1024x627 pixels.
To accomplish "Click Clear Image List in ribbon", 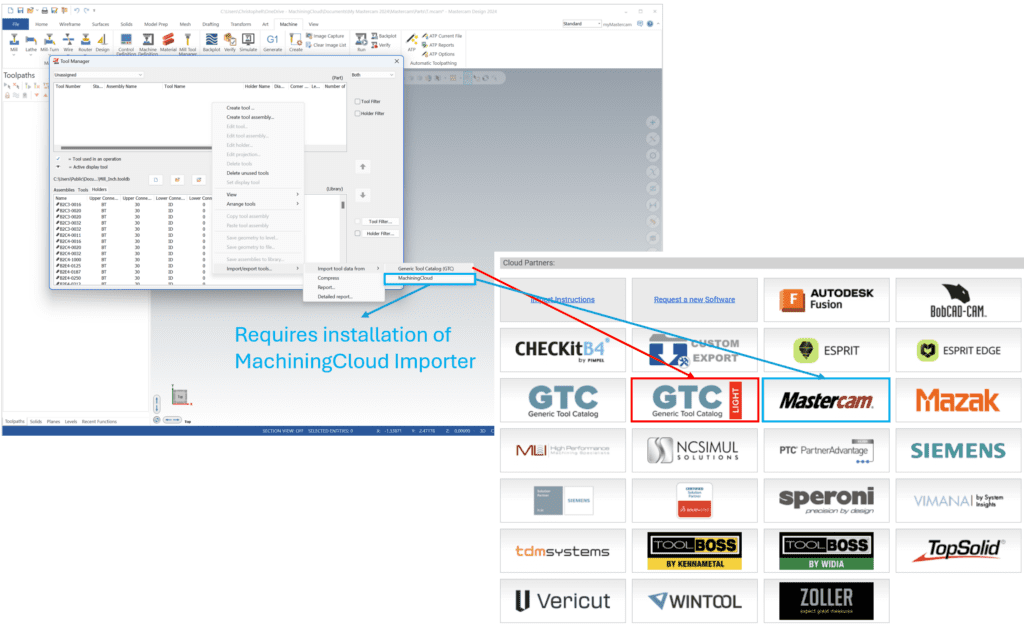I will coord(327,45).
